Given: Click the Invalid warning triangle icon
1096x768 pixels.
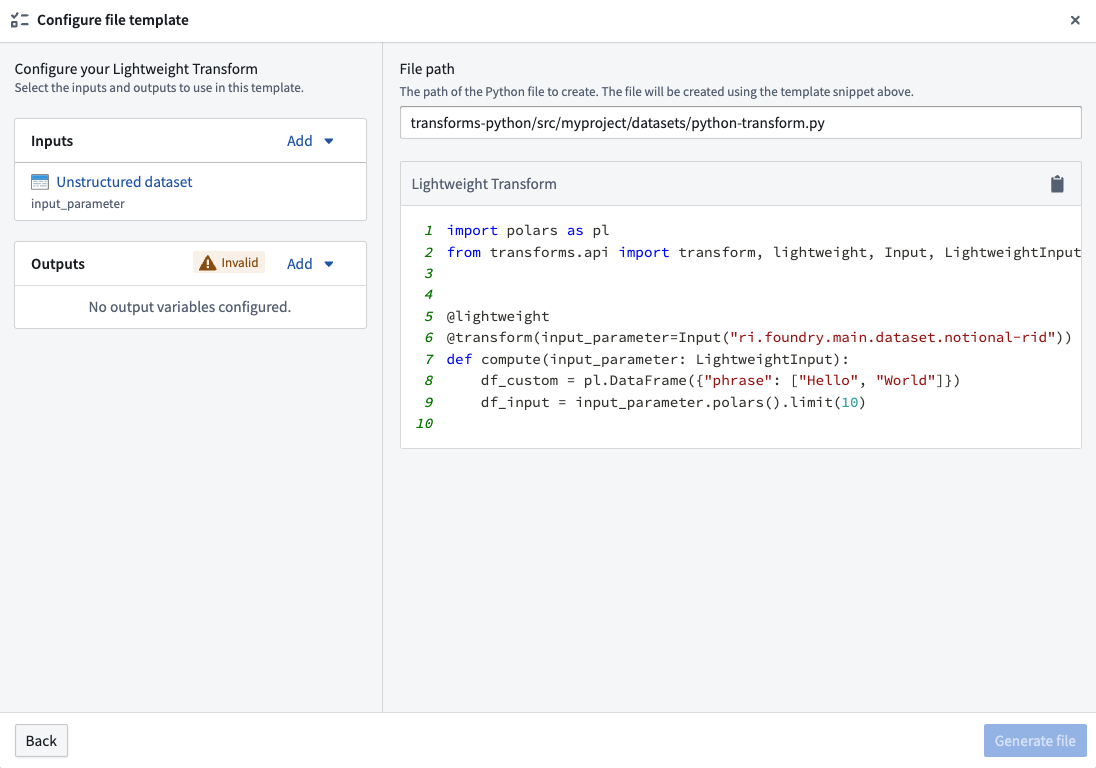Looking at the screenshot, I should [208, 263].
